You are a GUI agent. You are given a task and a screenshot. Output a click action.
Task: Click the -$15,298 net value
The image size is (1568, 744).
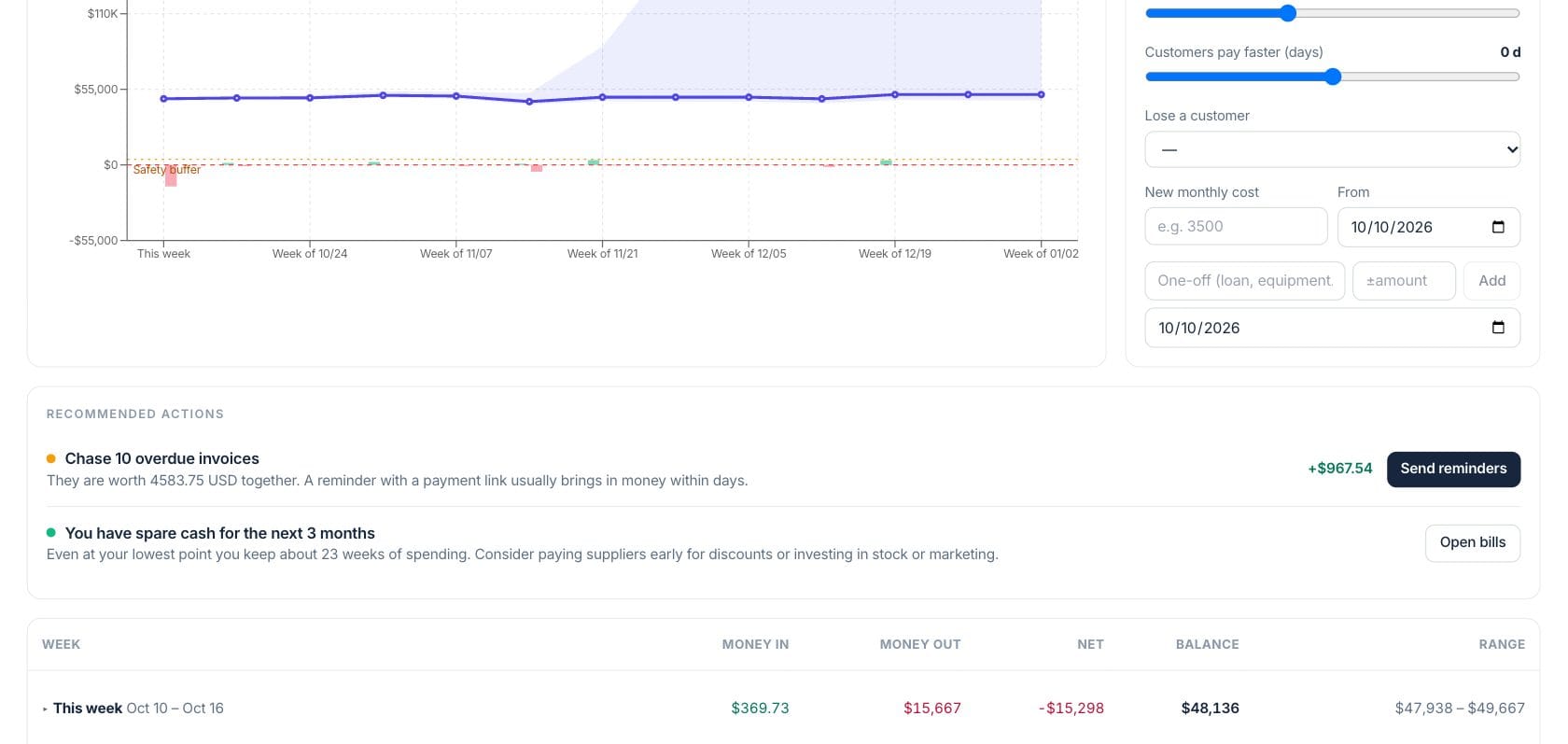tap(1071, 709)
